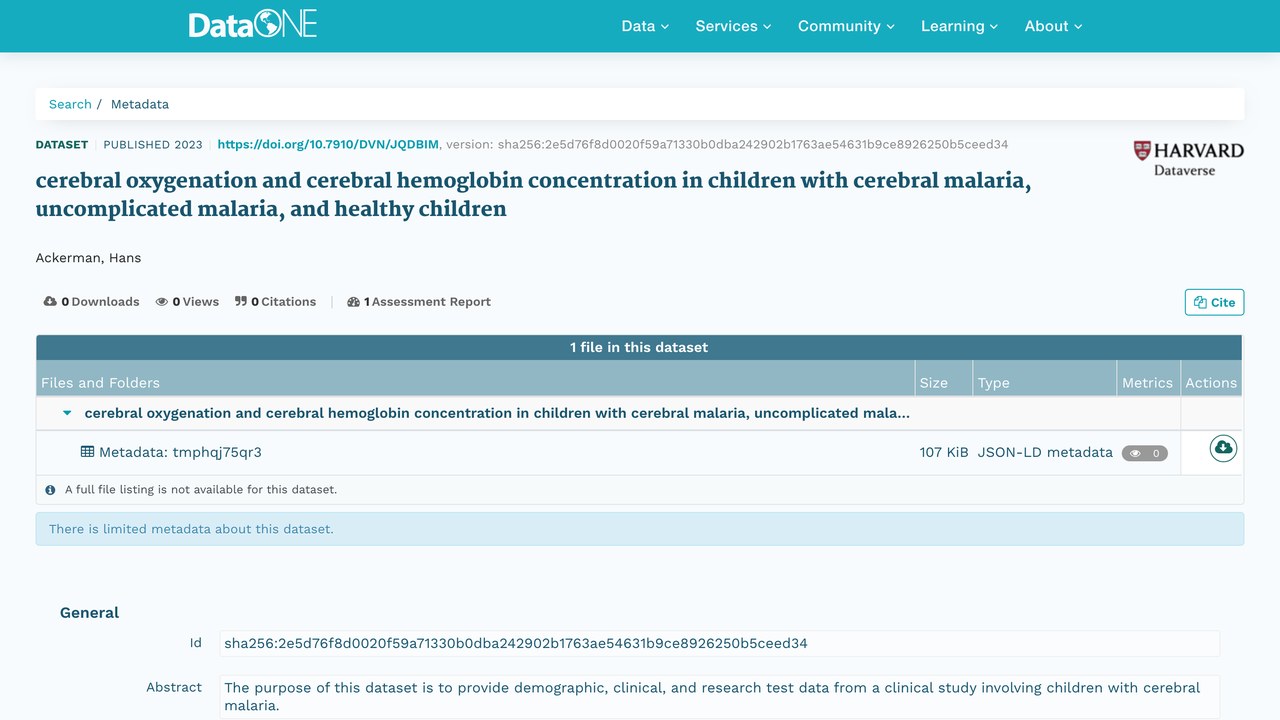Open the DOI link 10.7910/DVN/JQDBIM
Image resolution: width=1280 pixels, height=720 pixels.
tap(328, 144)
